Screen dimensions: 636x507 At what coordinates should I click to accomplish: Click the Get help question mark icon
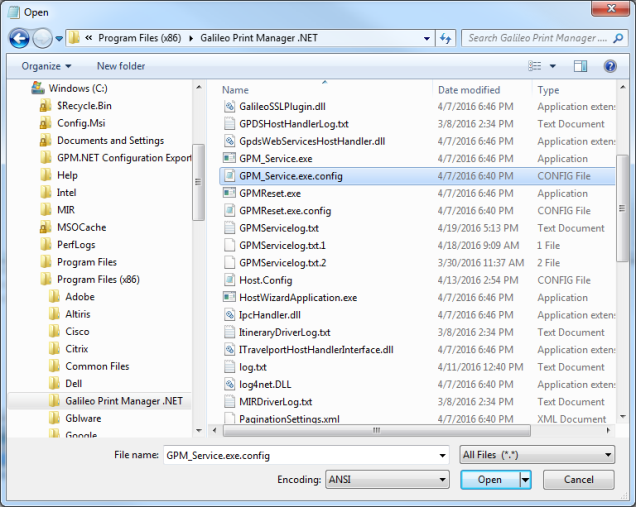coord(610,66)
